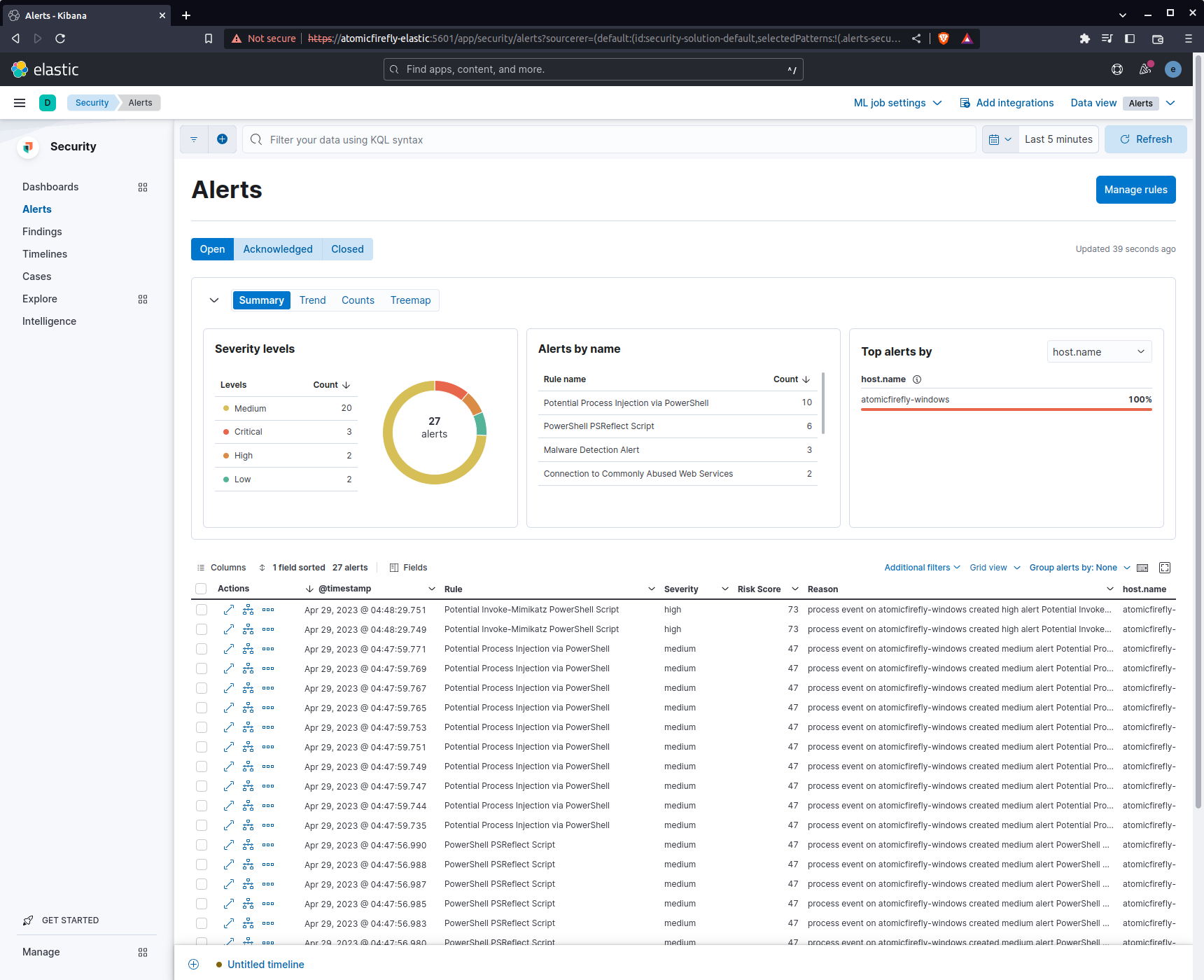
Task: Click the Refresh button
Action: click(1145, 139)
